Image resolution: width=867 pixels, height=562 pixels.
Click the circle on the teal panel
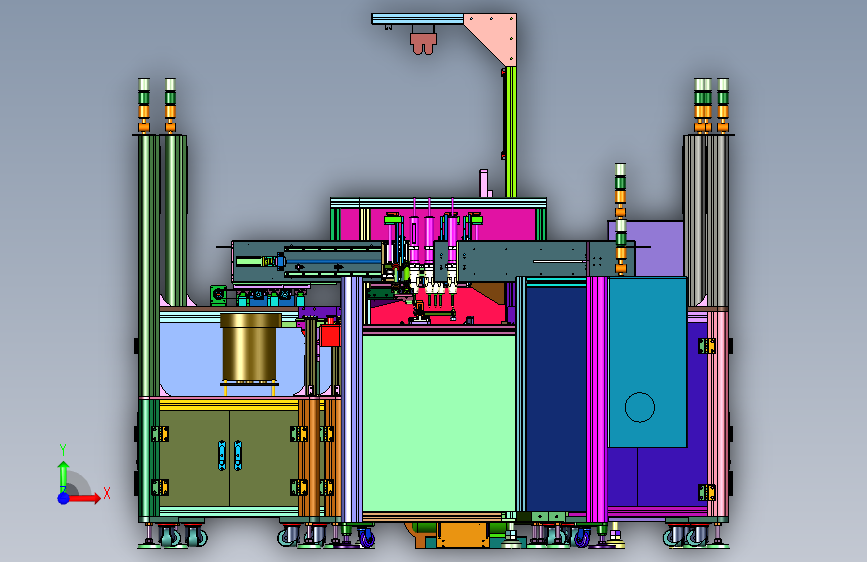pos(640,407)
